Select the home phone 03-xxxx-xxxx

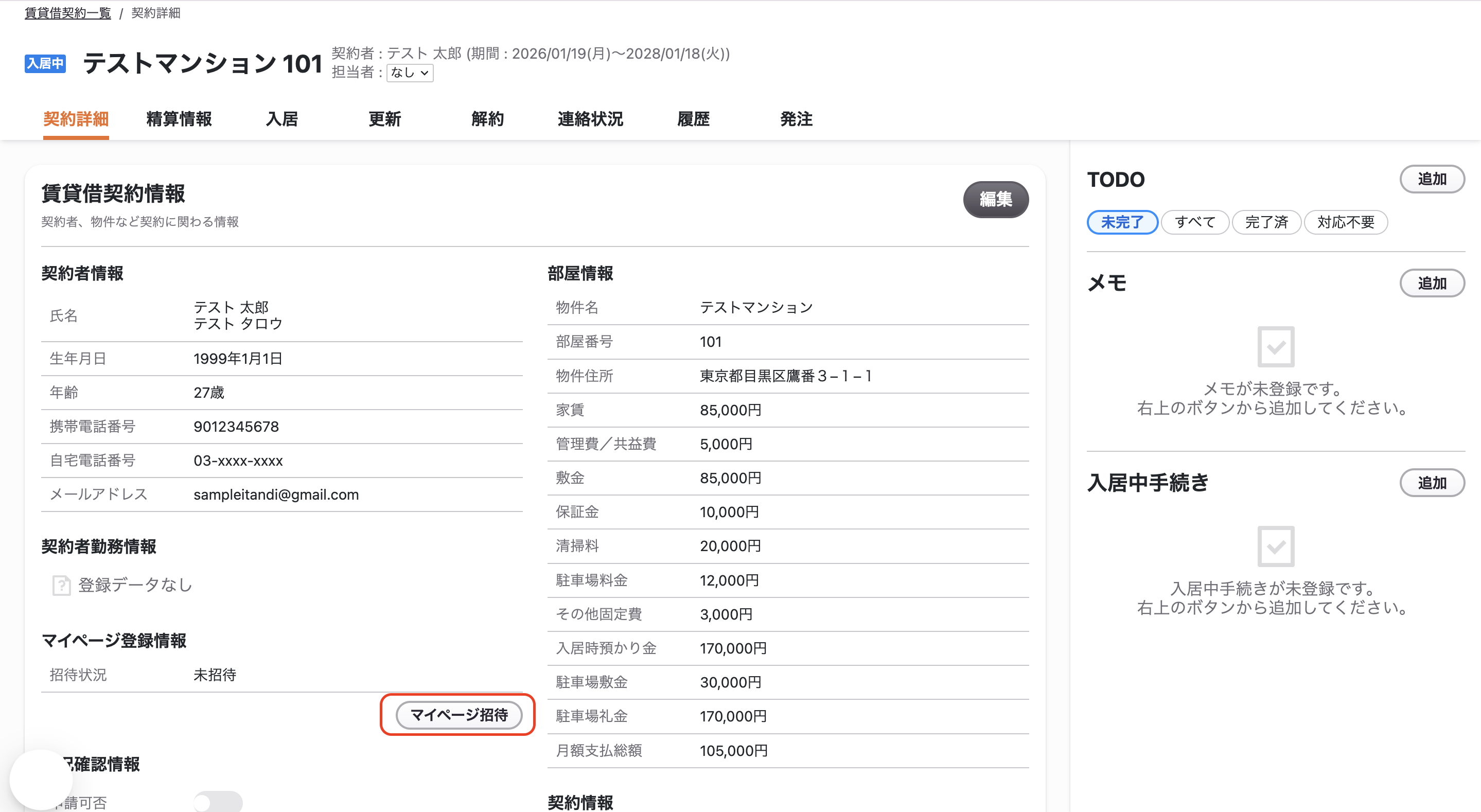pyautogui.click(x=238, y=461)
